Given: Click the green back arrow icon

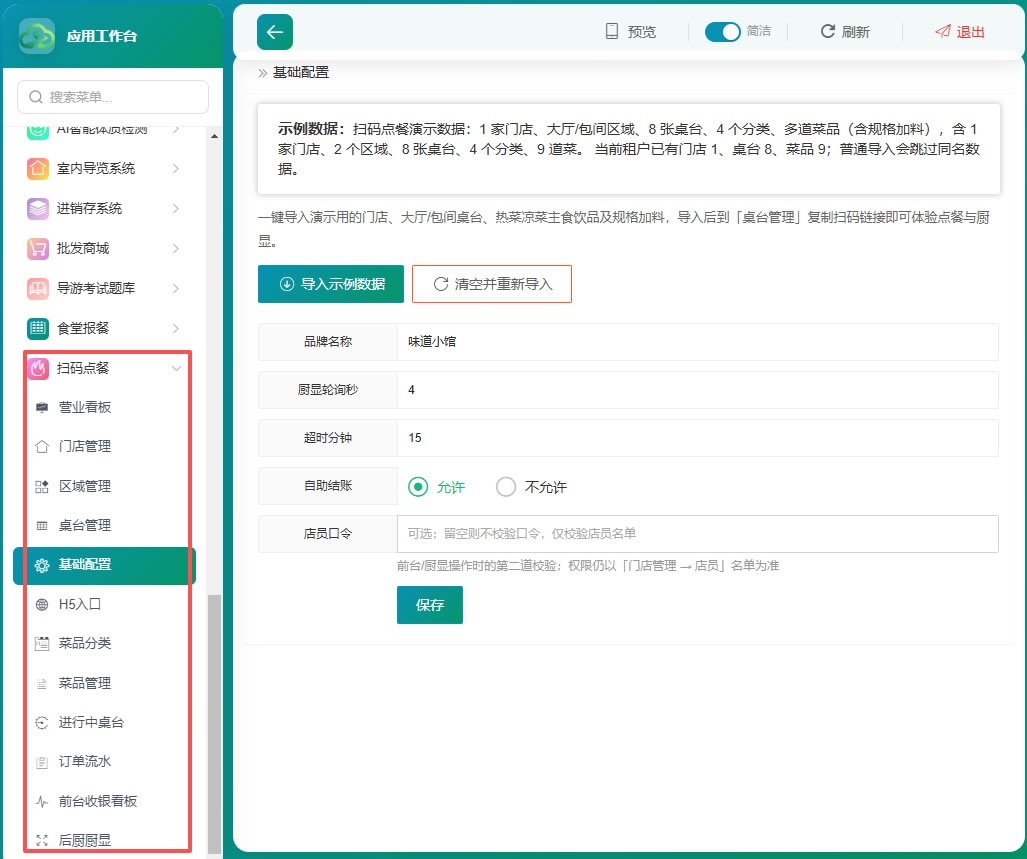Looking at the screenshot, I should [274, 32].
